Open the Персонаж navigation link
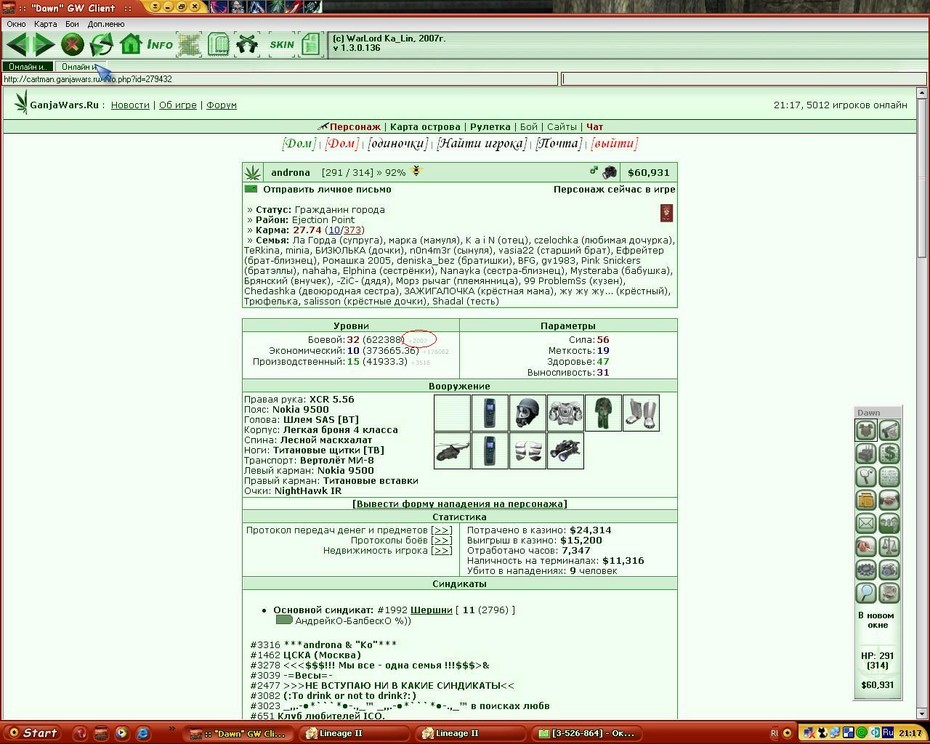This screenshot has height=744, width=930. 355,127
